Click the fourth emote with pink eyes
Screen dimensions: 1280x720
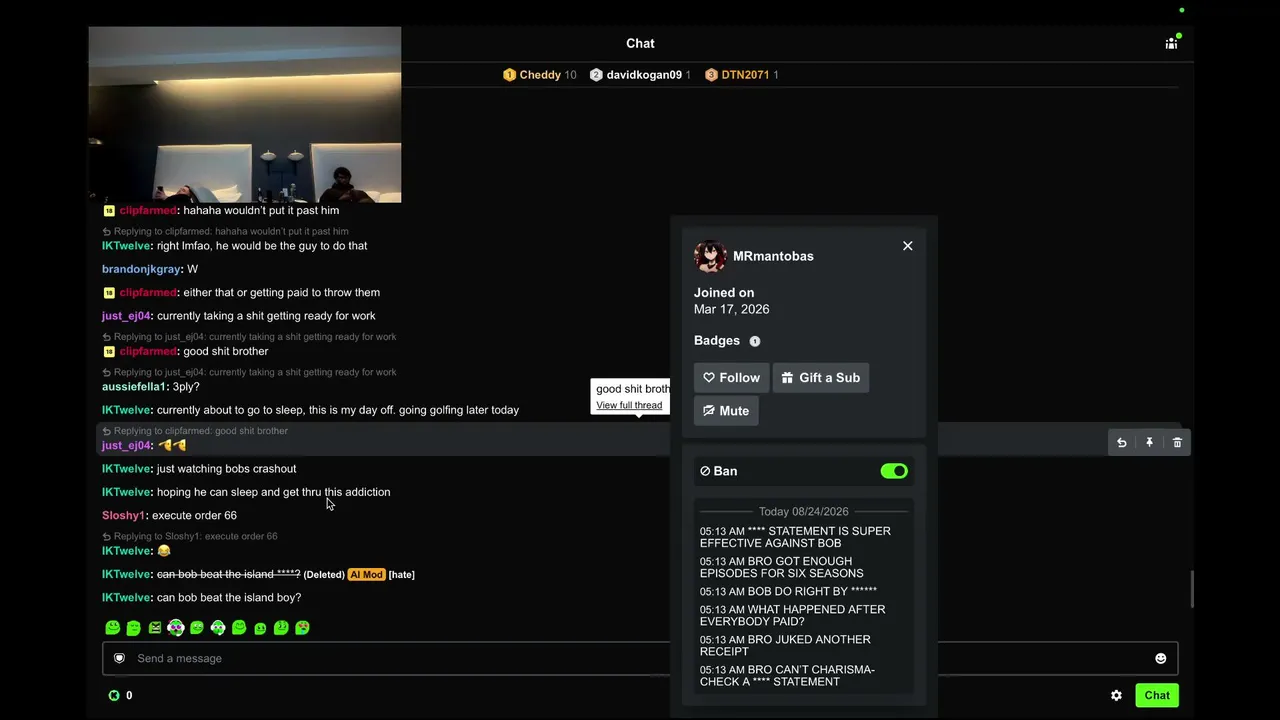coord(176,628)
